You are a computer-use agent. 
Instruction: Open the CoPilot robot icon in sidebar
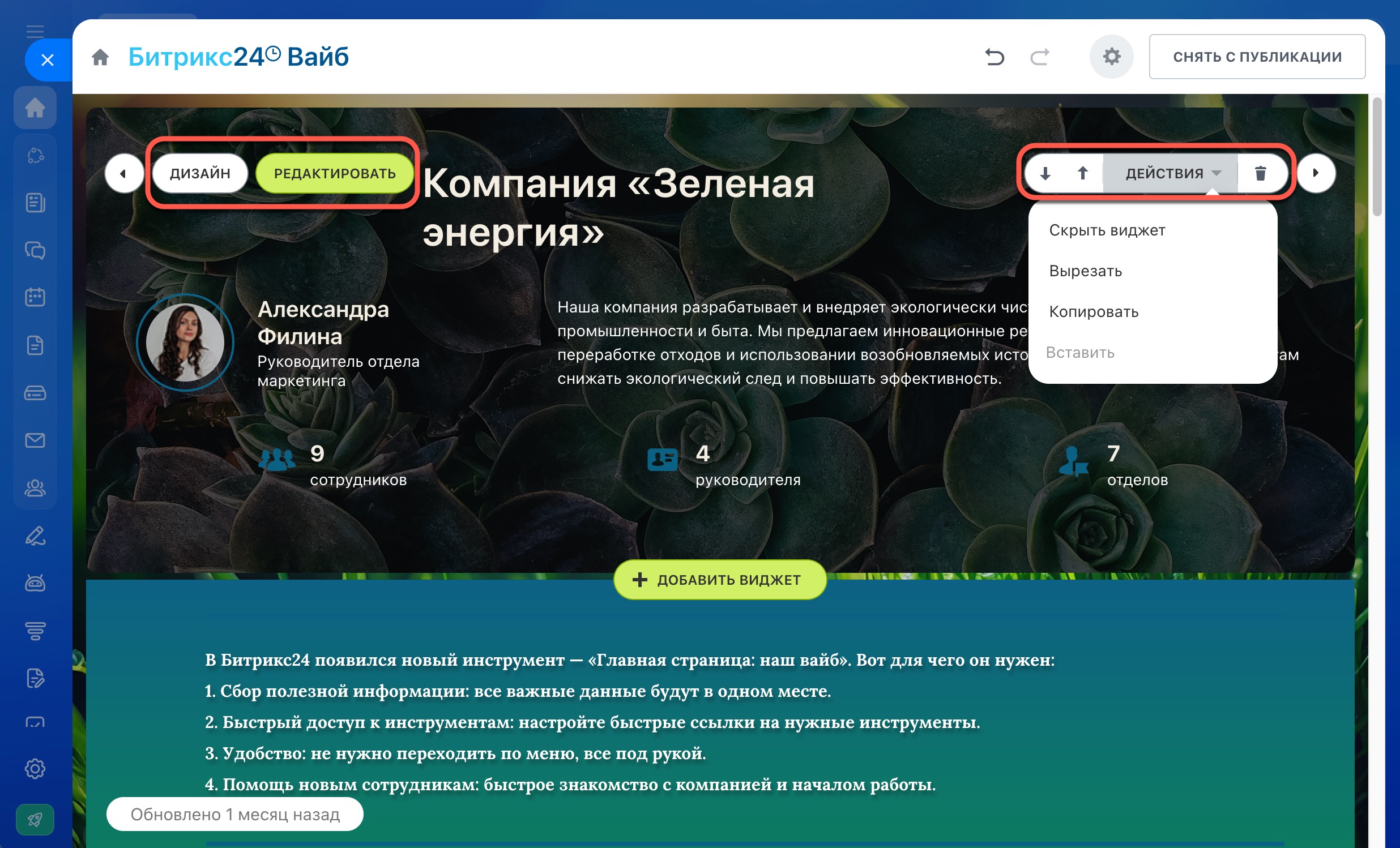[35, 583]
